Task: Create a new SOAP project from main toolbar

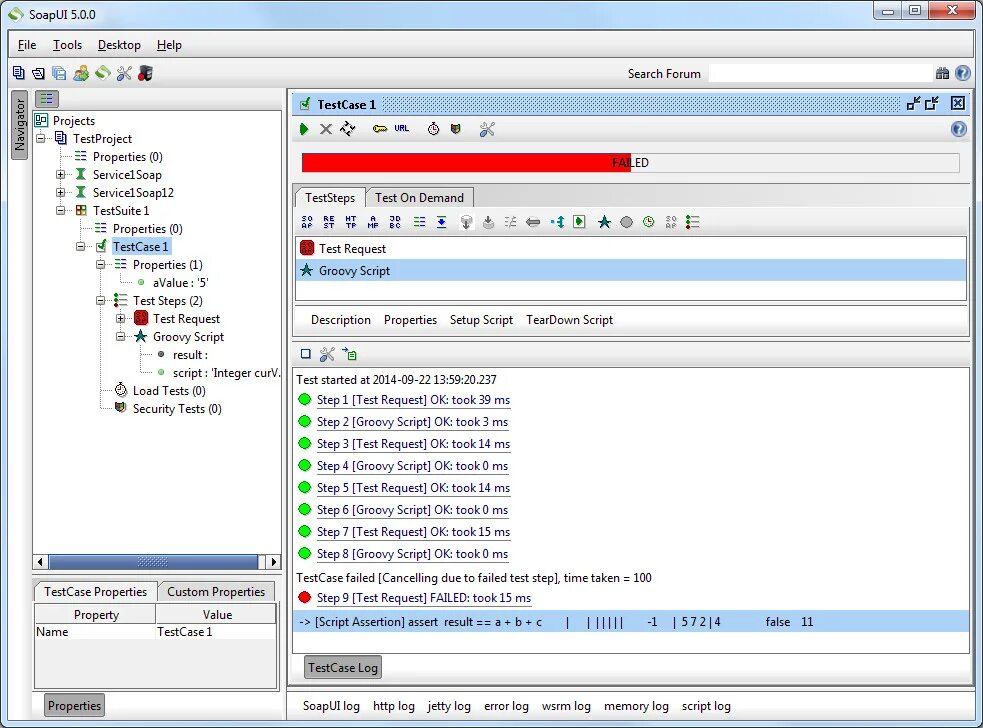Action: point(19,73)
